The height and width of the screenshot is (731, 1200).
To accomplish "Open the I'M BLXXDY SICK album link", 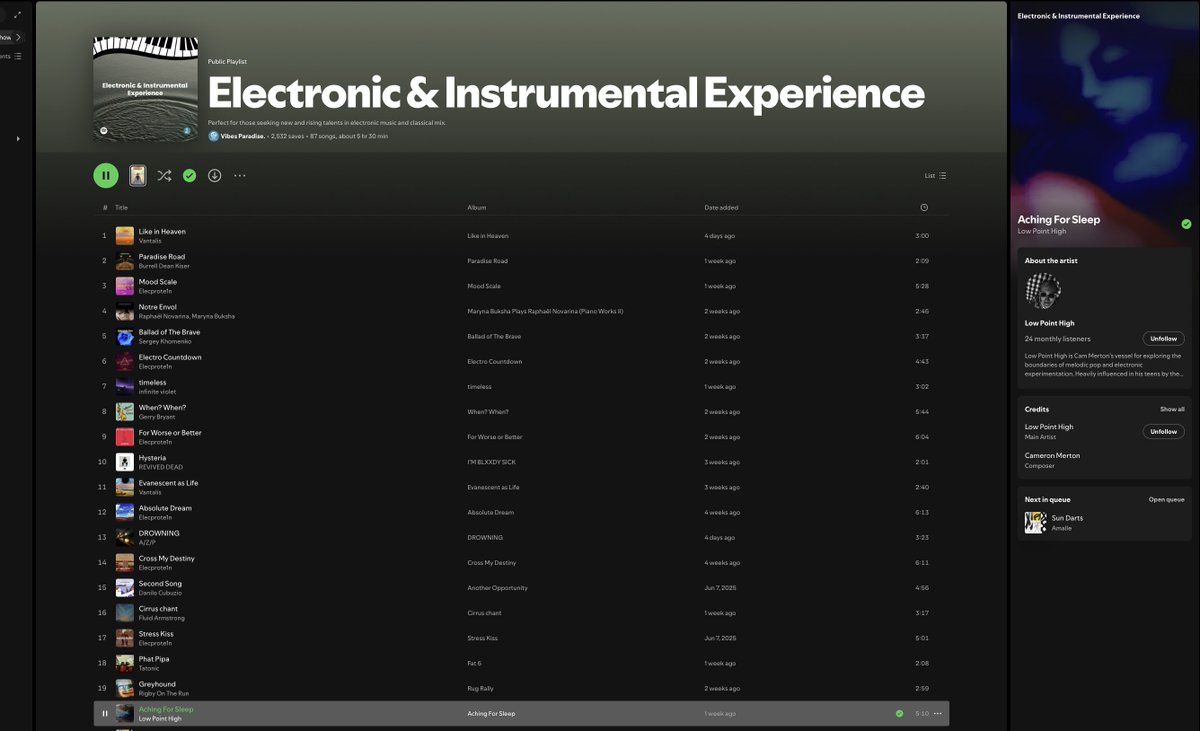I will point(492,462).
